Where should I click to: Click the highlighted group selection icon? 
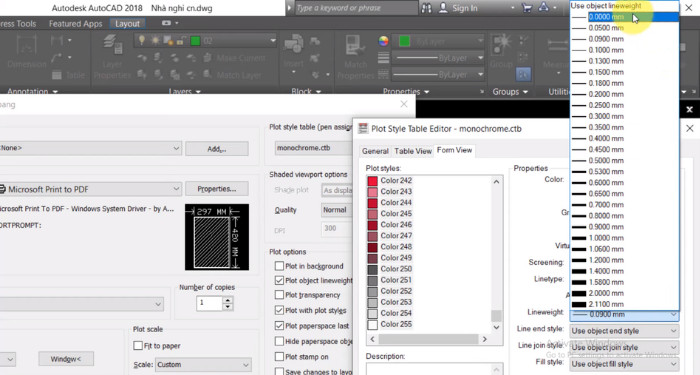tap(523, 74)
